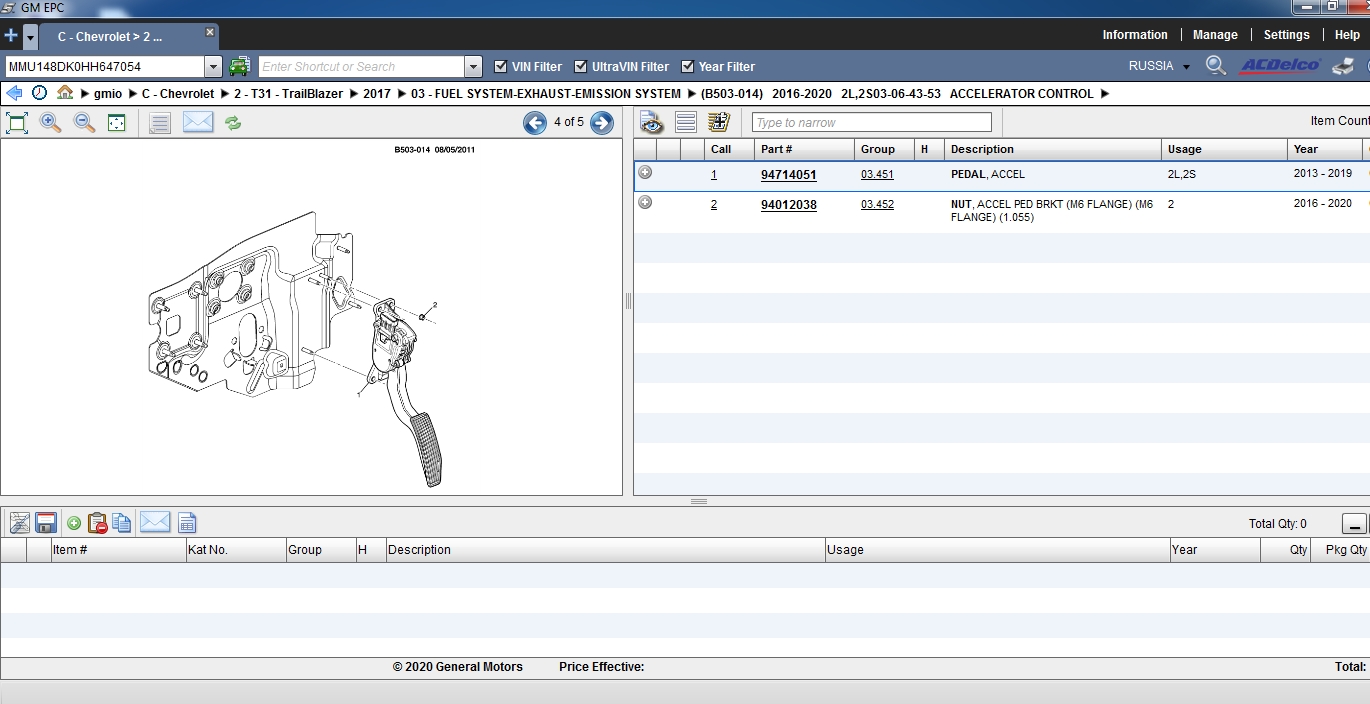Uncheck the VIN Filter checkbox
Screen dimensions: 1370x704
pos(501,67)
